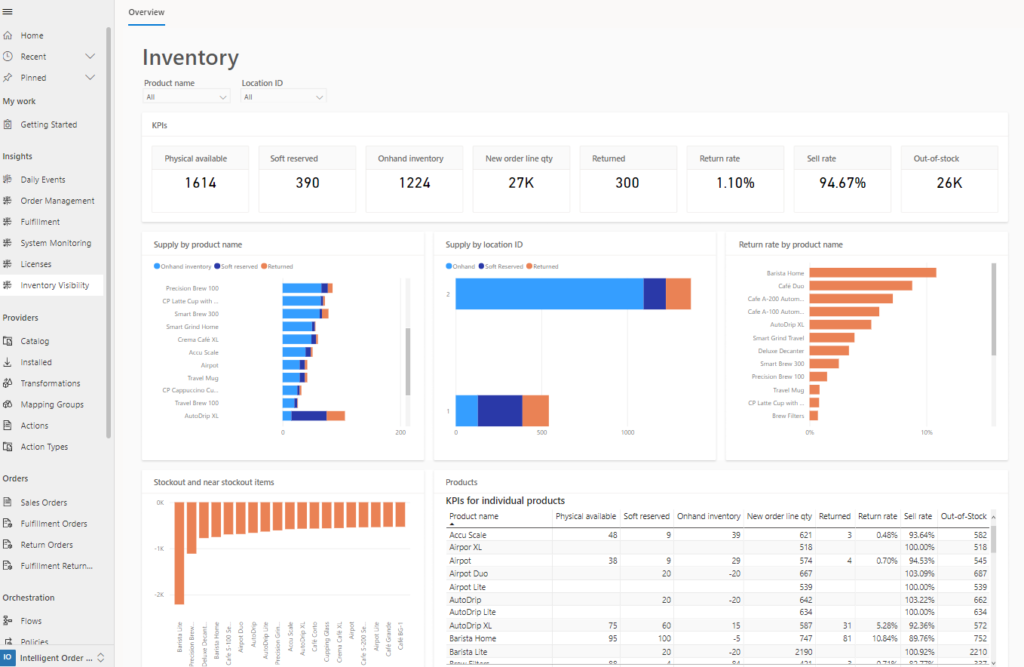Click the Flows orchestration icon

point(8,621)
